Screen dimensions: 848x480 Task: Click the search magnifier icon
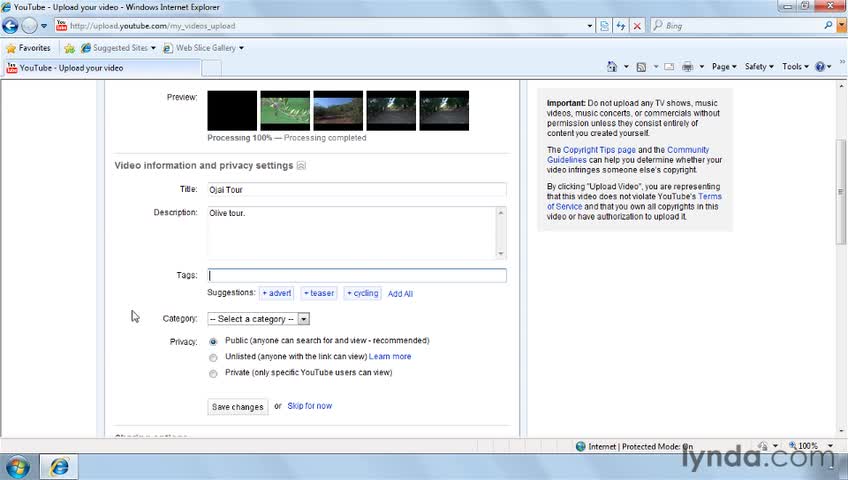828,25
